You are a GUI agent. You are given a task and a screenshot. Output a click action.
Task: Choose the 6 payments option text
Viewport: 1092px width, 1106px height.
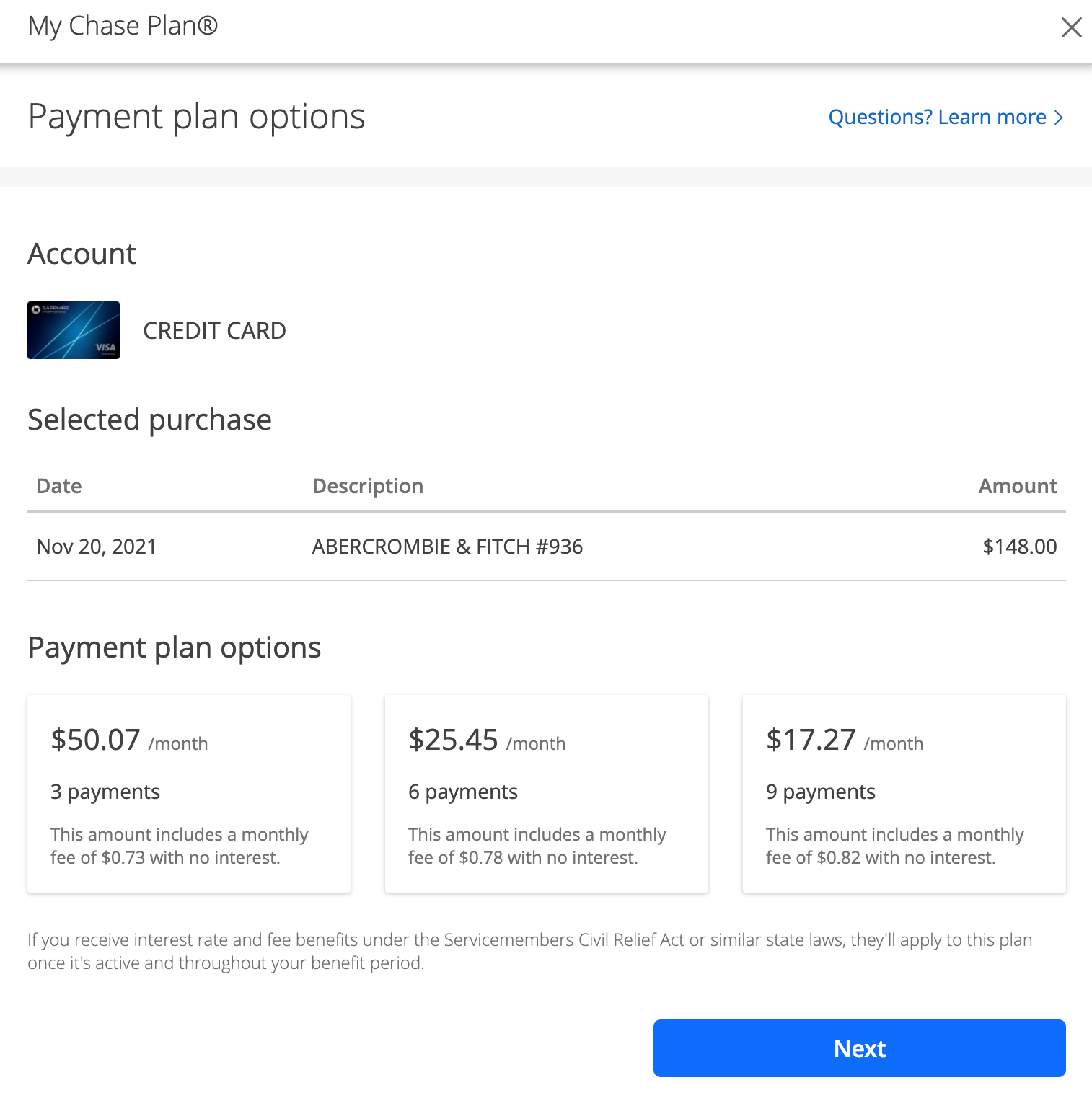pos(463,792)
